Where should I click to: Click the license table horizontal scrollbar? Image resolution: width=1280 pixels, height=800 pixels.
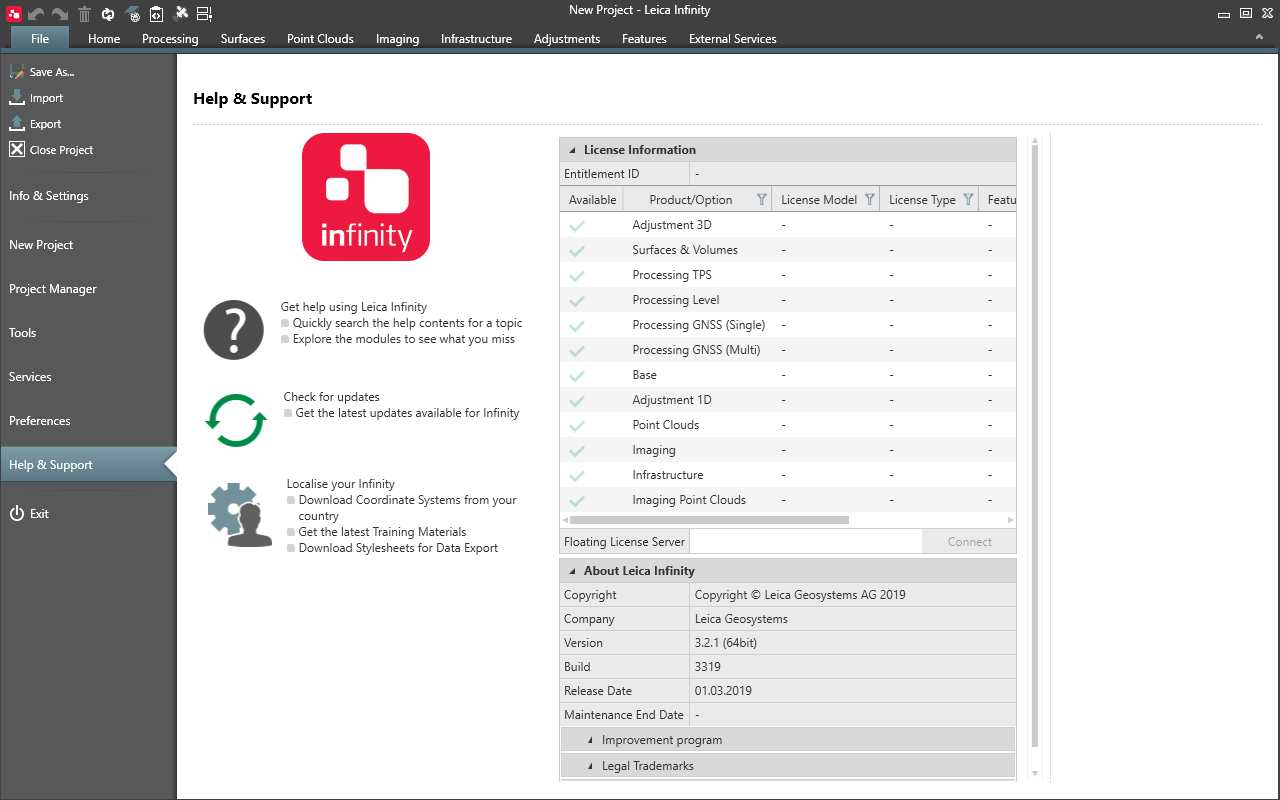pyautogui.click(x=708, y=520)
